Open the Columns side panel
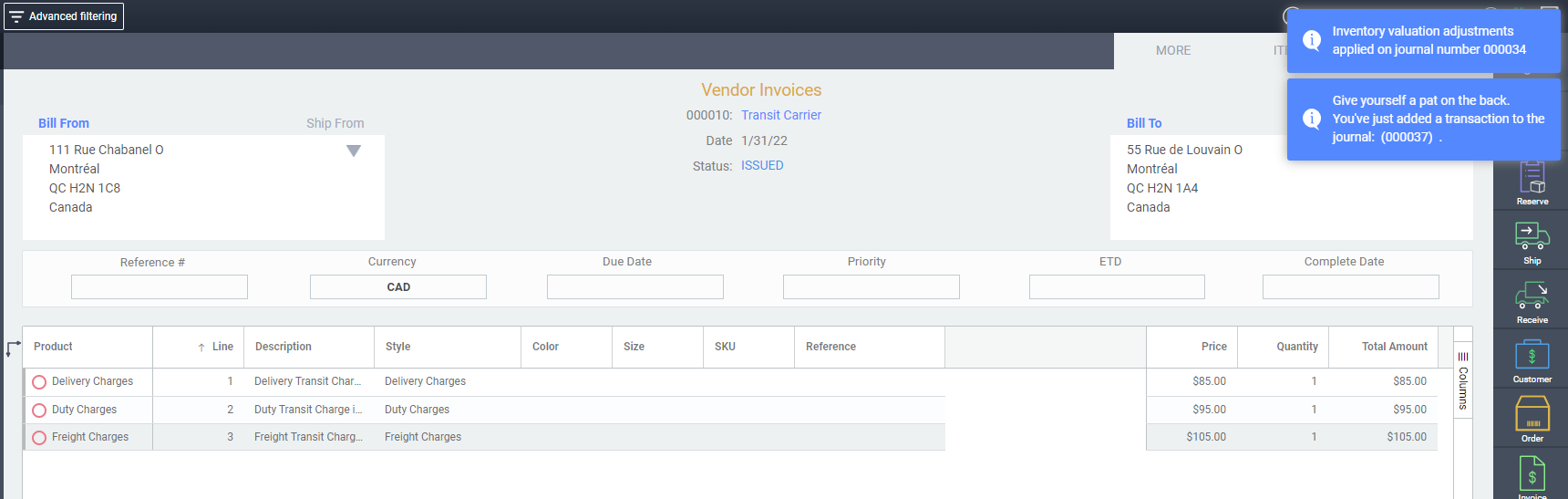The image size is (1568, 499). click(1463, 380)
